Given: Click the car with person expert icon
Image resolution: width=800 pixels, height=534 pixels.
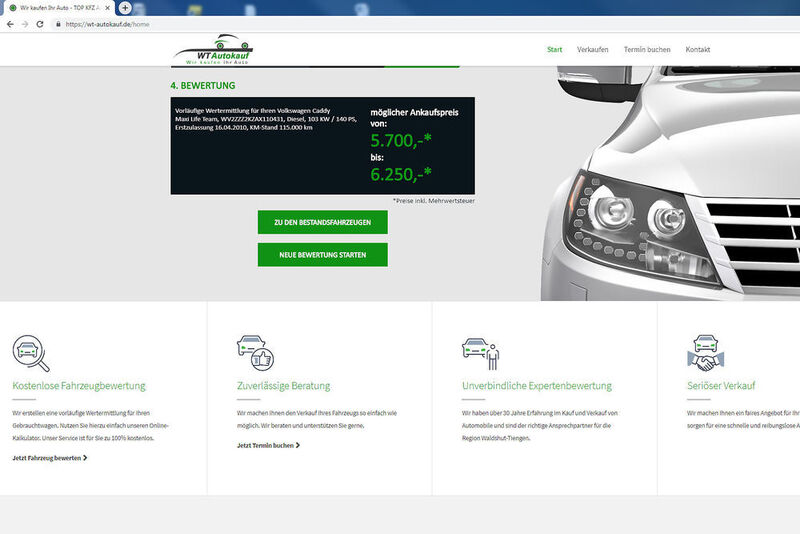Looking at the screenshot, I should pos(481,353).
